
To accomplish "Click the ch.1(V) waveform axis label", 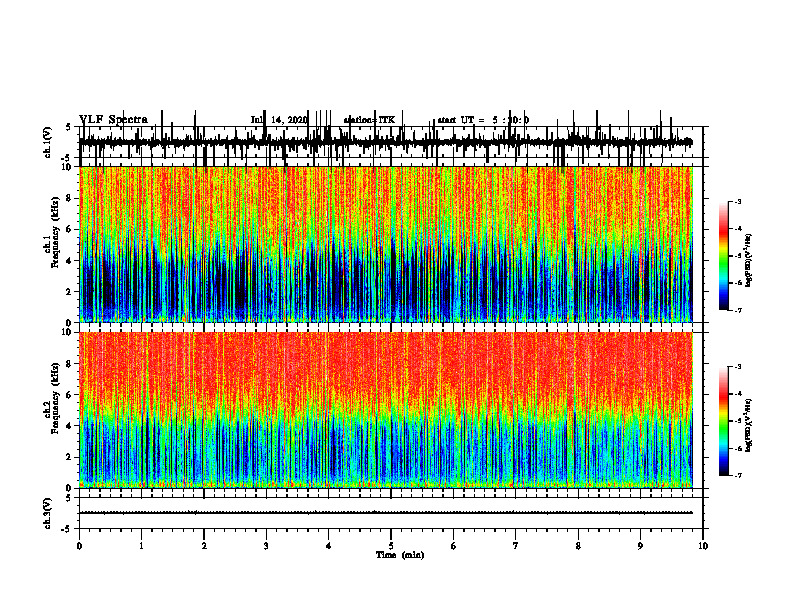I will pos(48,142).
